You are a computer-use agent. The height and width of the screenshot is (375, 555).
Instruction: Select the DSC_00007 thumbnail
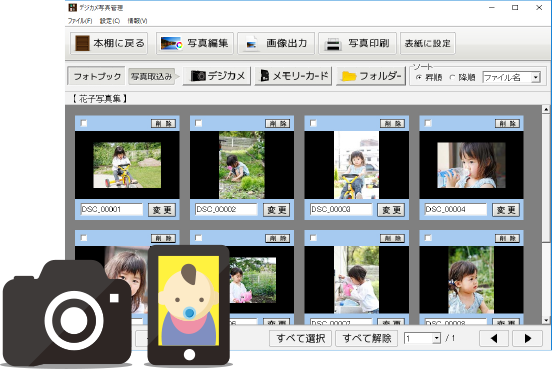tap(356, 280)
